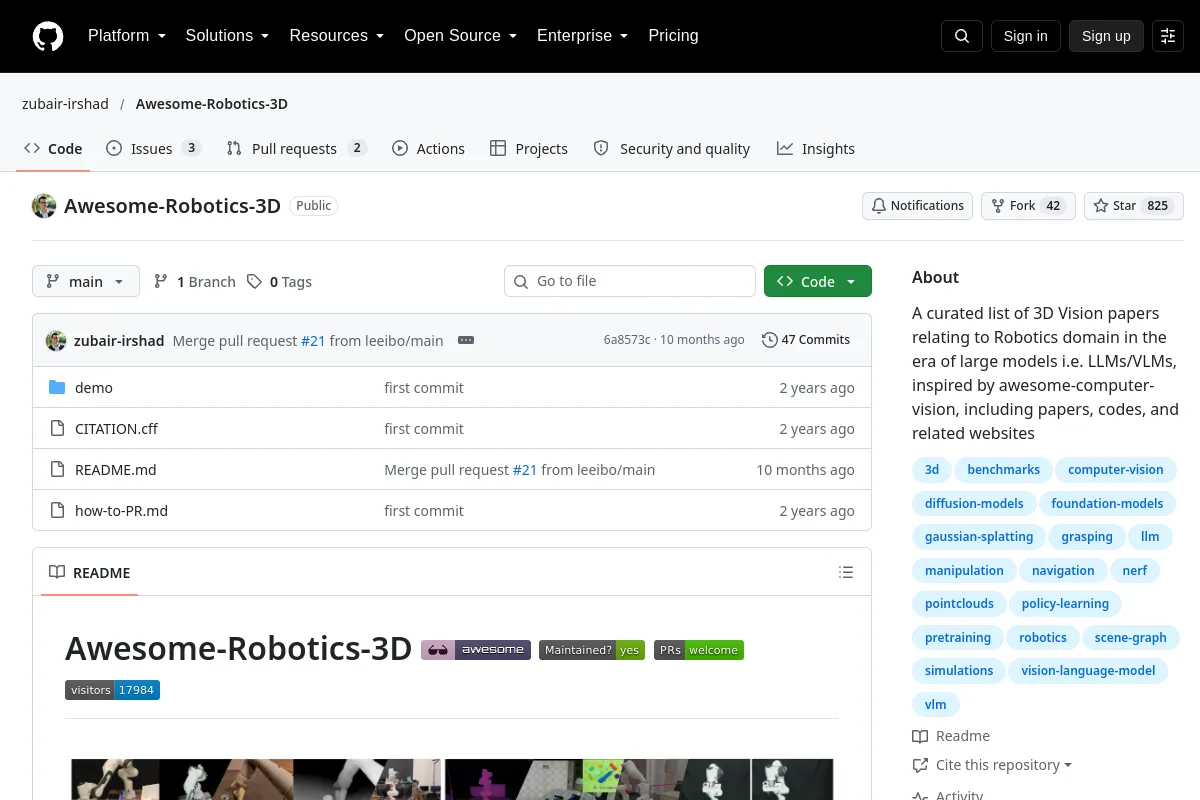1200x800 pixels.
Task: Click the search magnifier icon
Action: click(x=962, y=36)
